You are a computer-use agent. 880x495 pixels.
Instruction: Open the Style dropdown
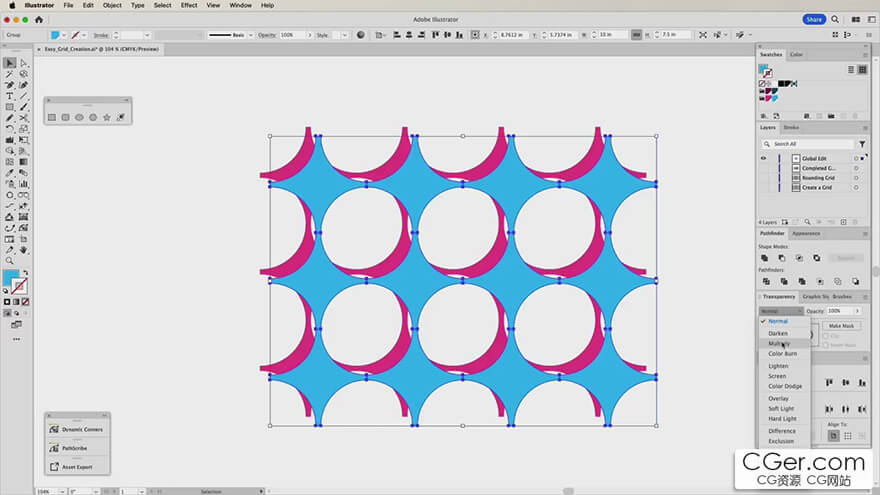pyautogui.click(x=345, y=35)
